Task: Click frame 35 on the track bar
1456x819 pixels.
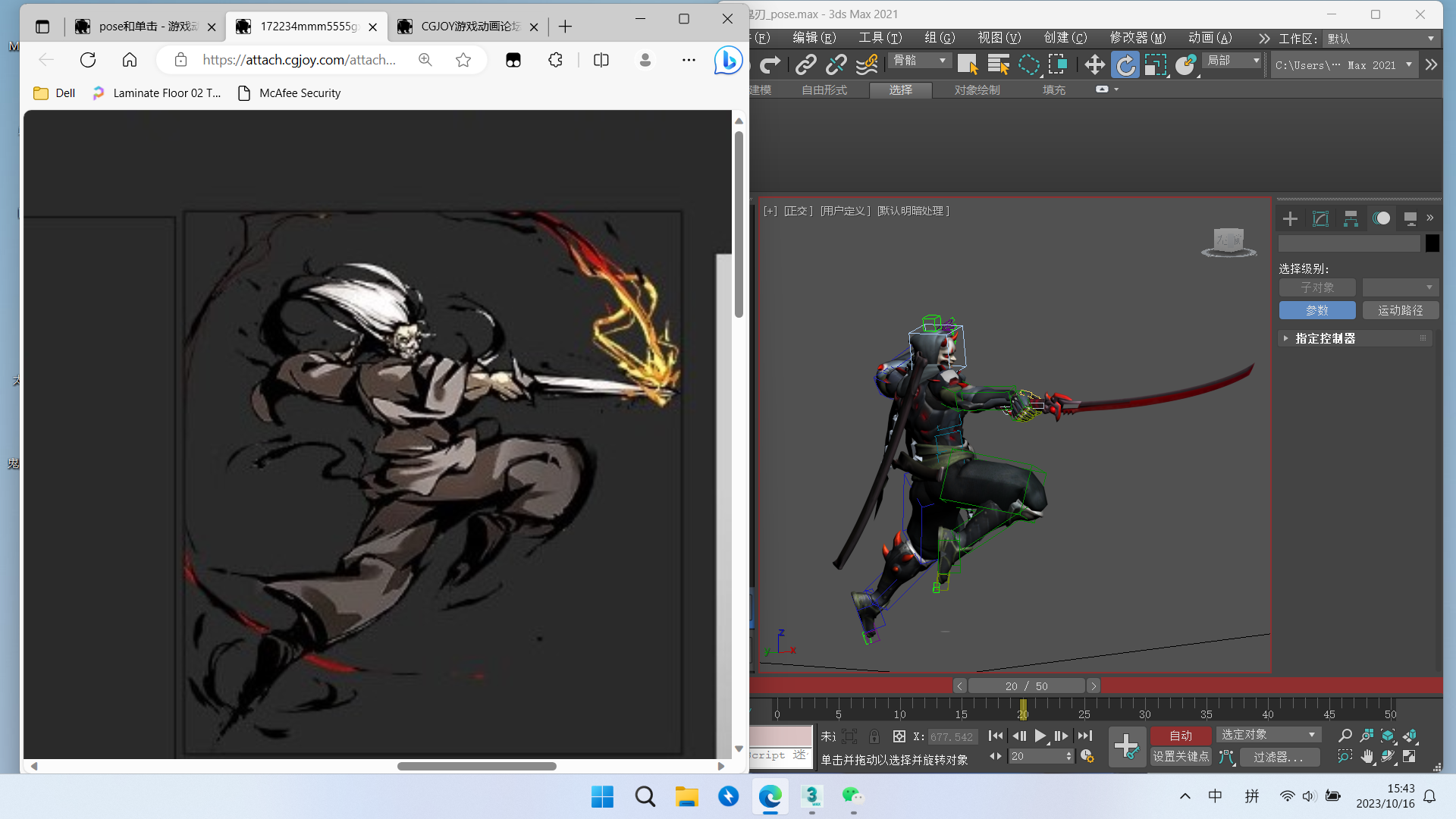Action: click(1206, 714)
